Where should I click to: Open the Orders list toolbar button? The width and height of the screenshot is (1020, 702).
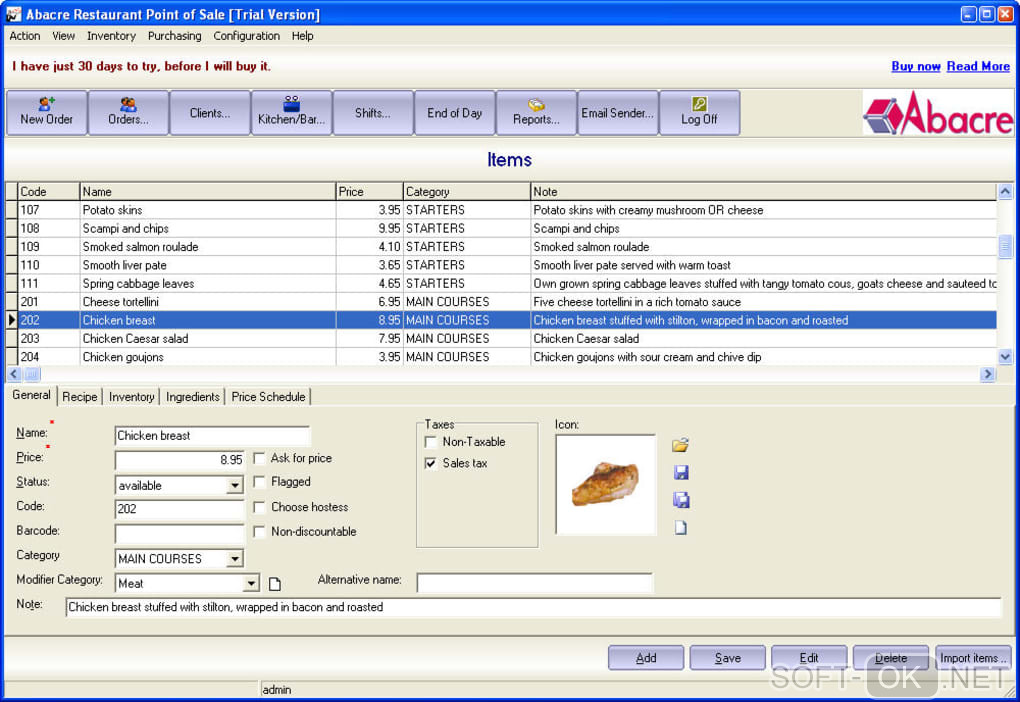point(128,113)
